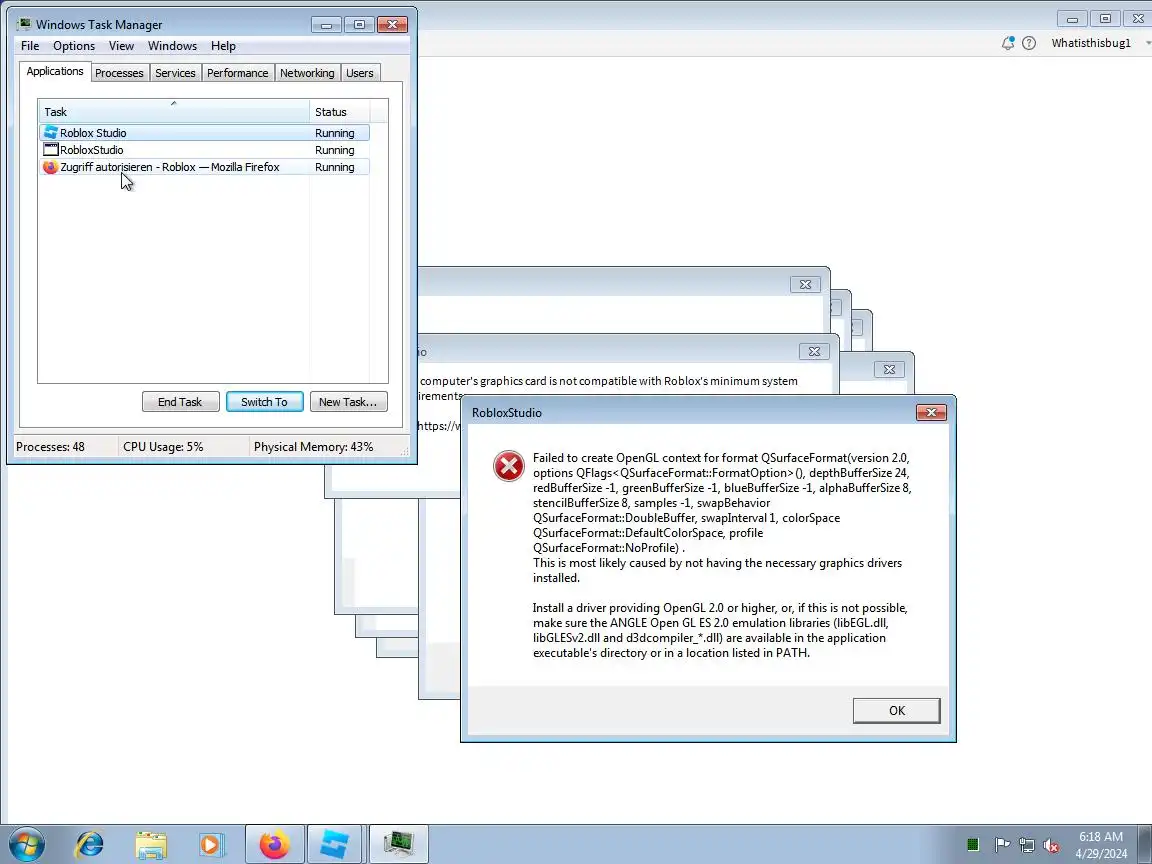Maximize the Windows Task Manager window
1152x864 pixels.
[359, 25]
